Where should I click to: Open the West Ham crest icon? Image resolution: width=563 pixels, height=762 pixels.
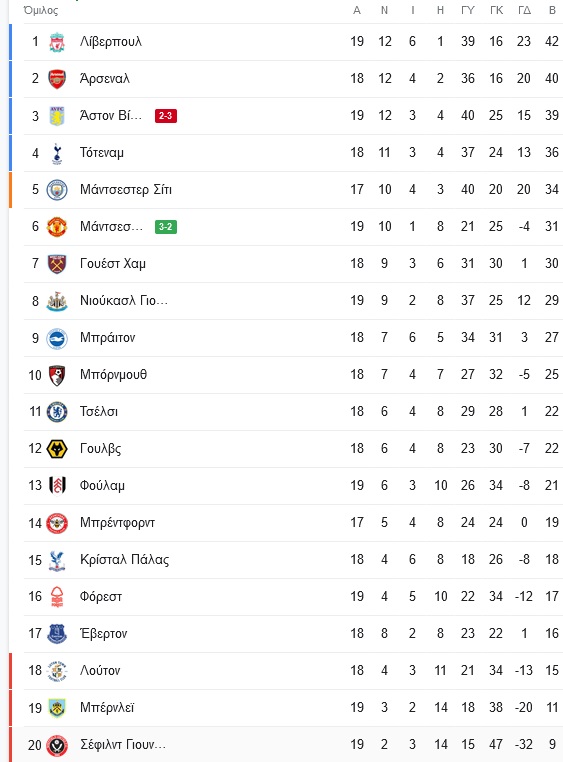(57, 264)
